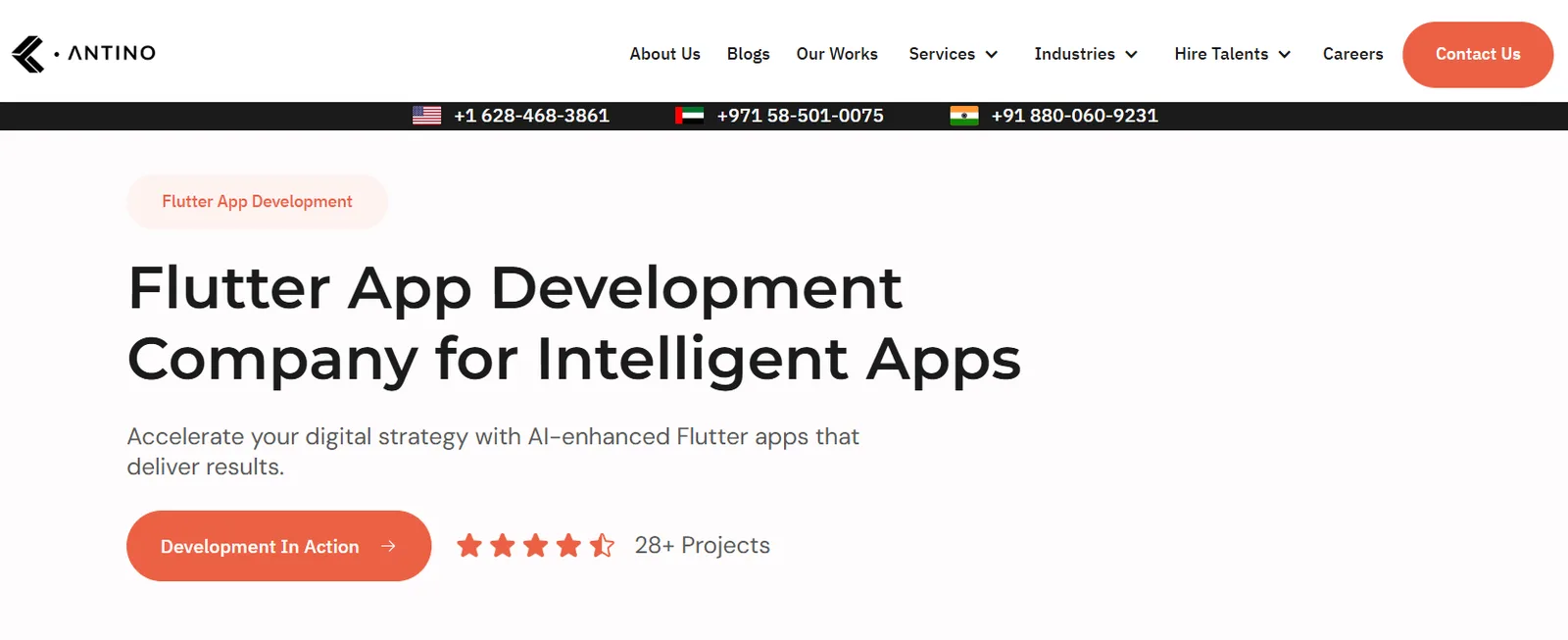Open the About Us menu item
This screenshot has height=640, width=1568.
pos(664,54)
